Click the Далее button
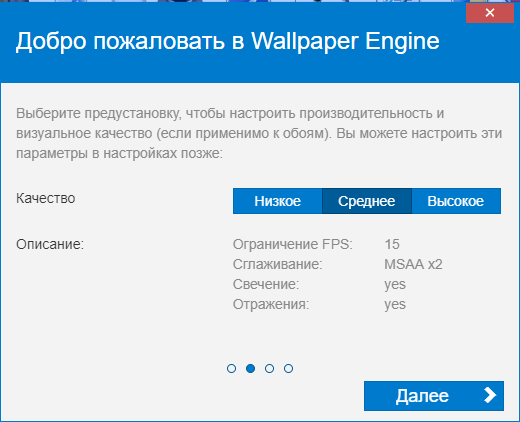520x422 pixels. pos(434,396)
